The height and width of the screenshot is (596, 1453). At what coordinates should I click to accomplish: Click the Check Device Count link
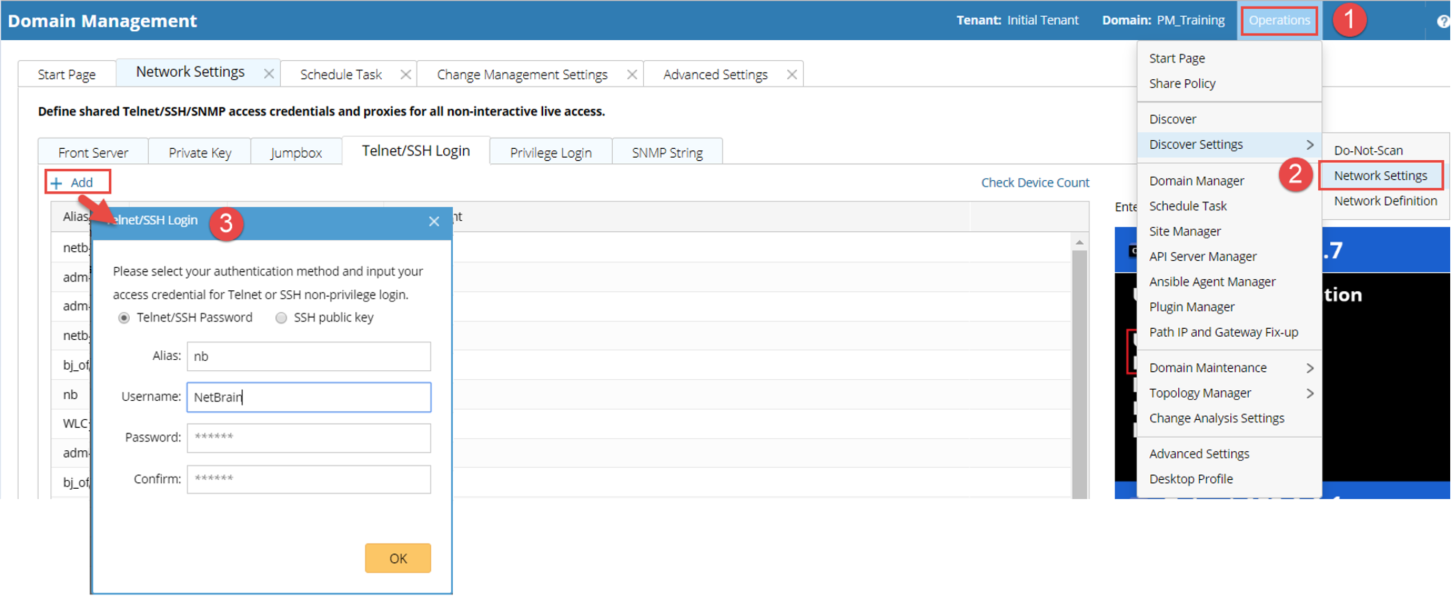point(1035,183)
